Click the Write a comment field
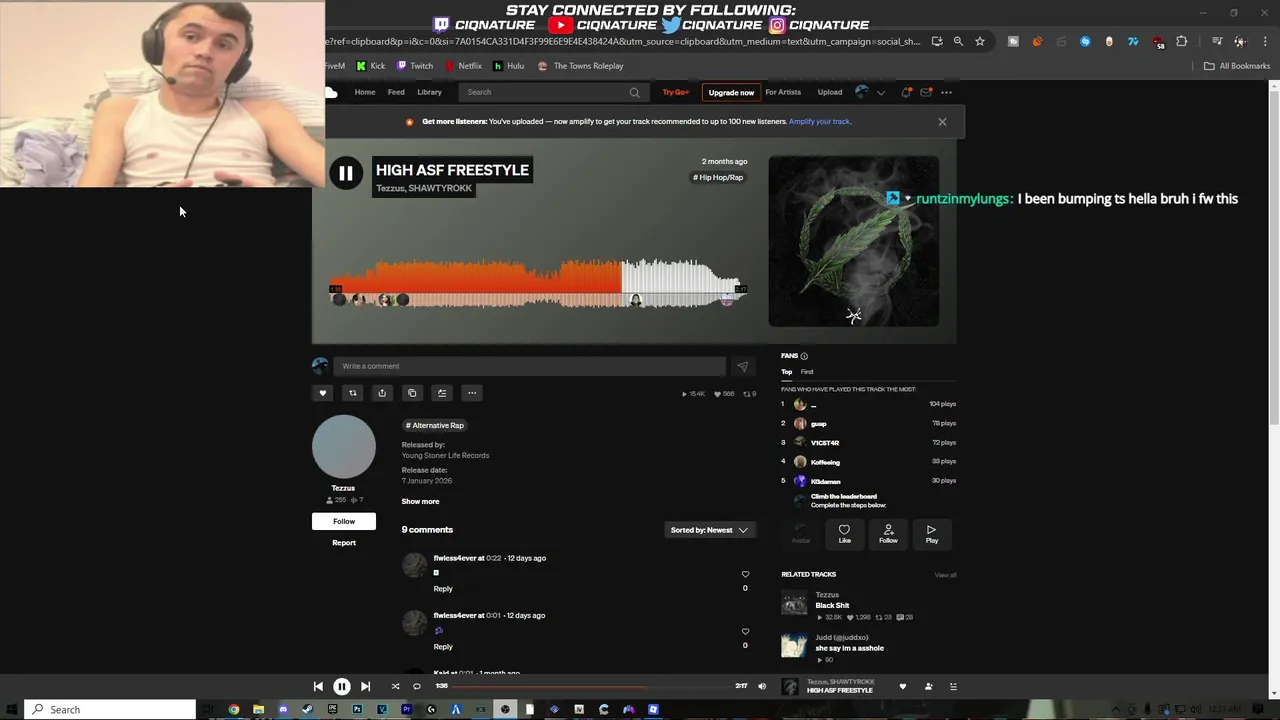The width and height of the screenshot is (1280, 720). (x=529, y=366)
